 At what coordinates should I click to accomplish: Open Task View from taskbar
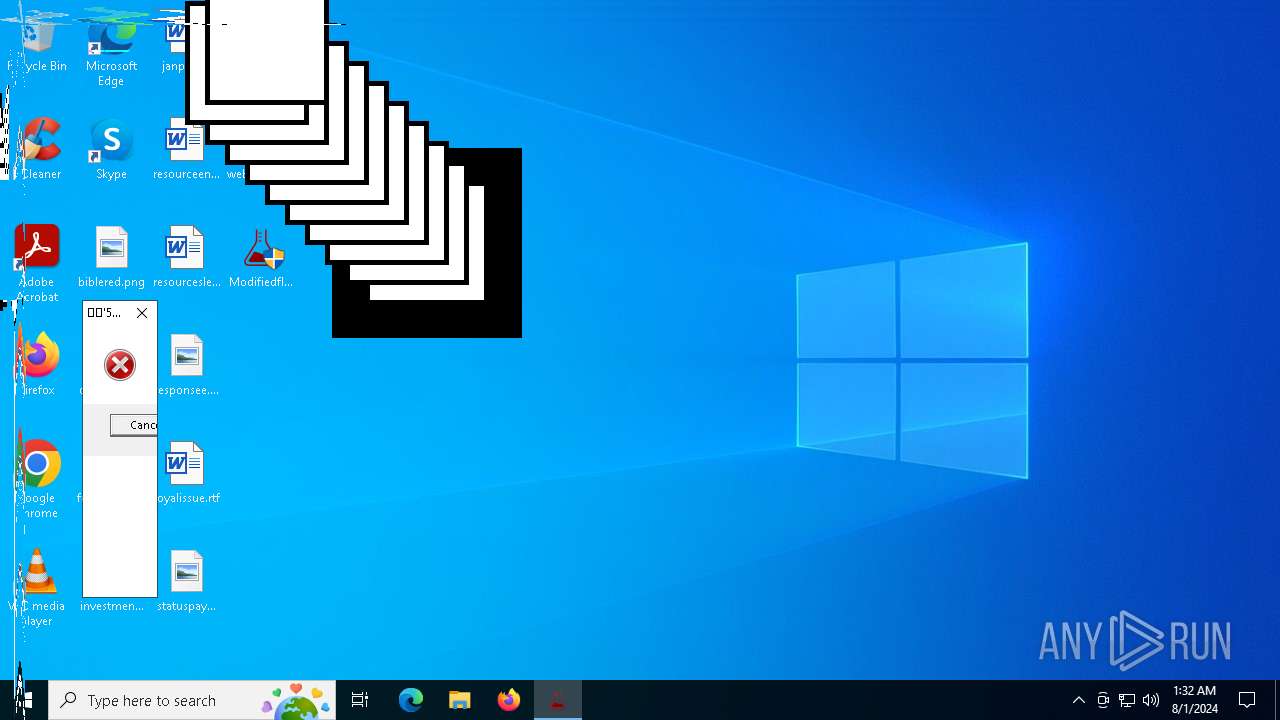coord(360,700)
